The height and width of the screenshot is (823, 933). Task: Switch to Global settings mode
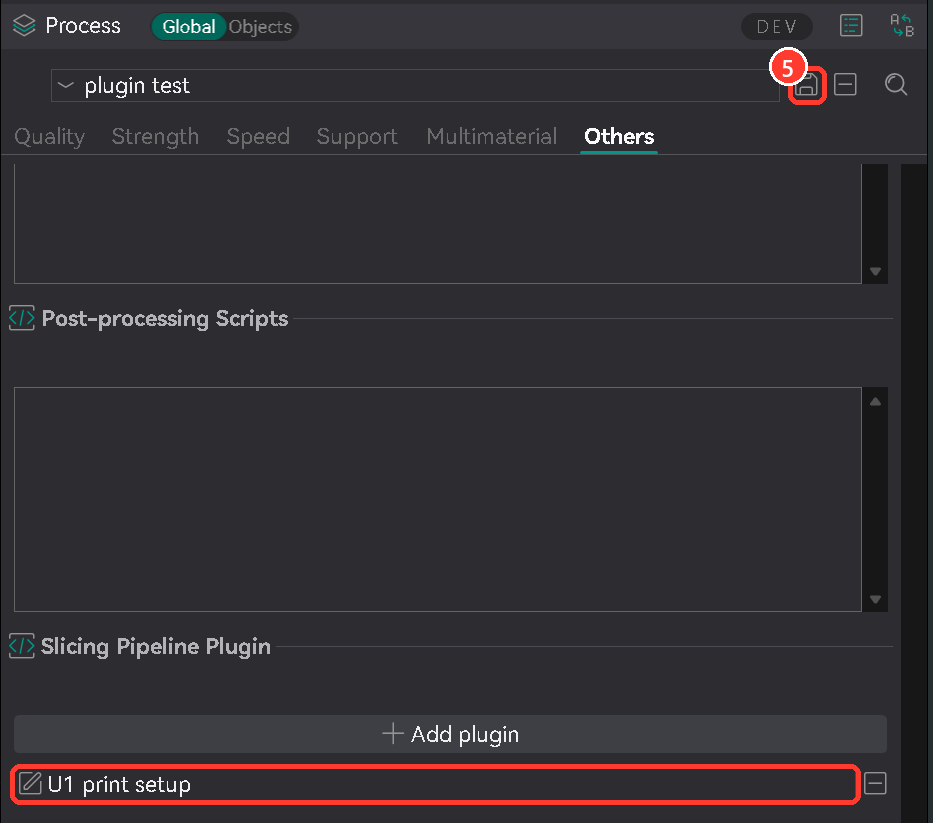pos(189,27)
